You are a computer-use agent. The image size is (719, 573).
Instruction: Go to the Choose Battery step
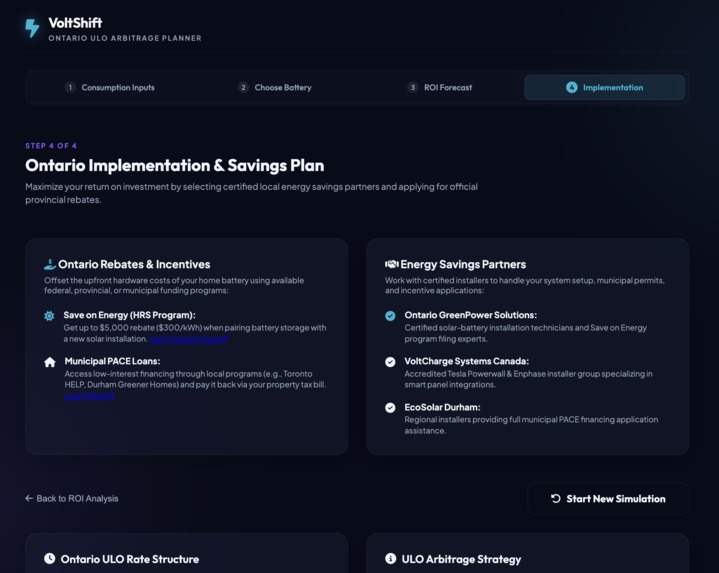274,87
